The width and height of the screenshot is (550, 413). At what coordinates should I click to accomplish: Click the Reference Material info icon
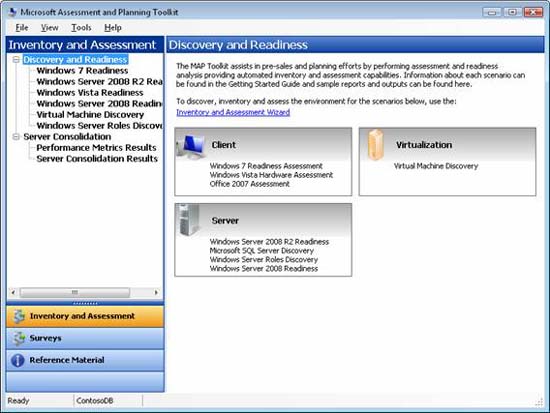click(x=18, y=360)
